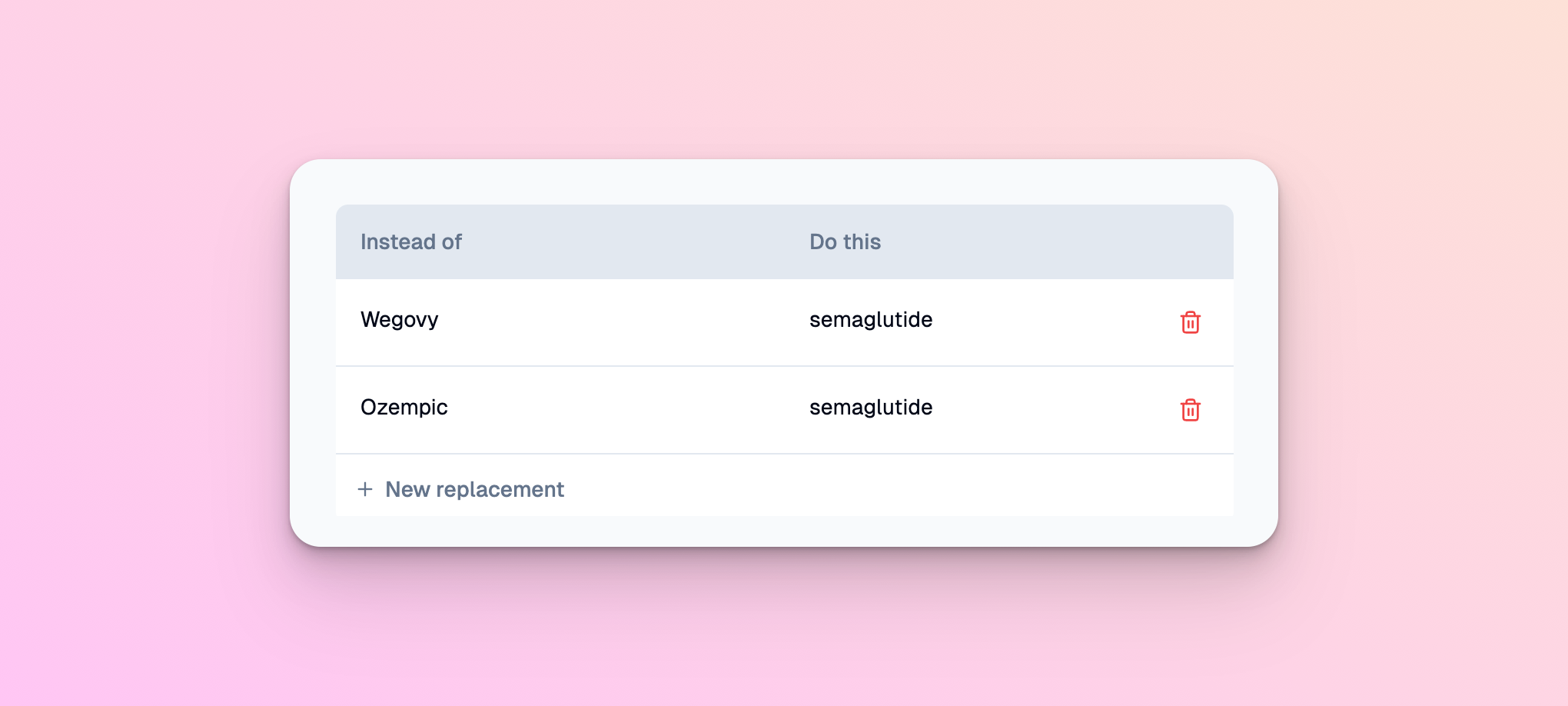1568x706 pixels.
Task: Edit the replacement value for Ozempic
Action: pyautogui.click(x=870, y=407)
